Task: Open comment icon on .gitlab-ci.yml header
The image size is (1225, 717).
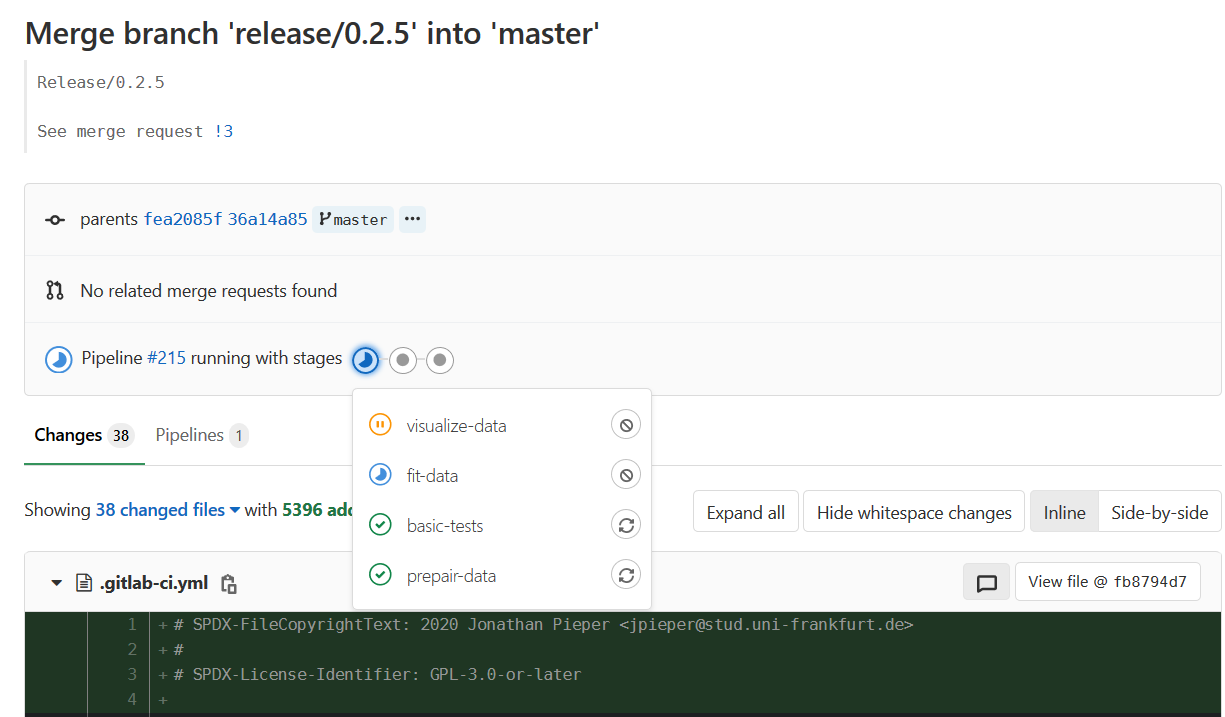Action: point(986,581)
